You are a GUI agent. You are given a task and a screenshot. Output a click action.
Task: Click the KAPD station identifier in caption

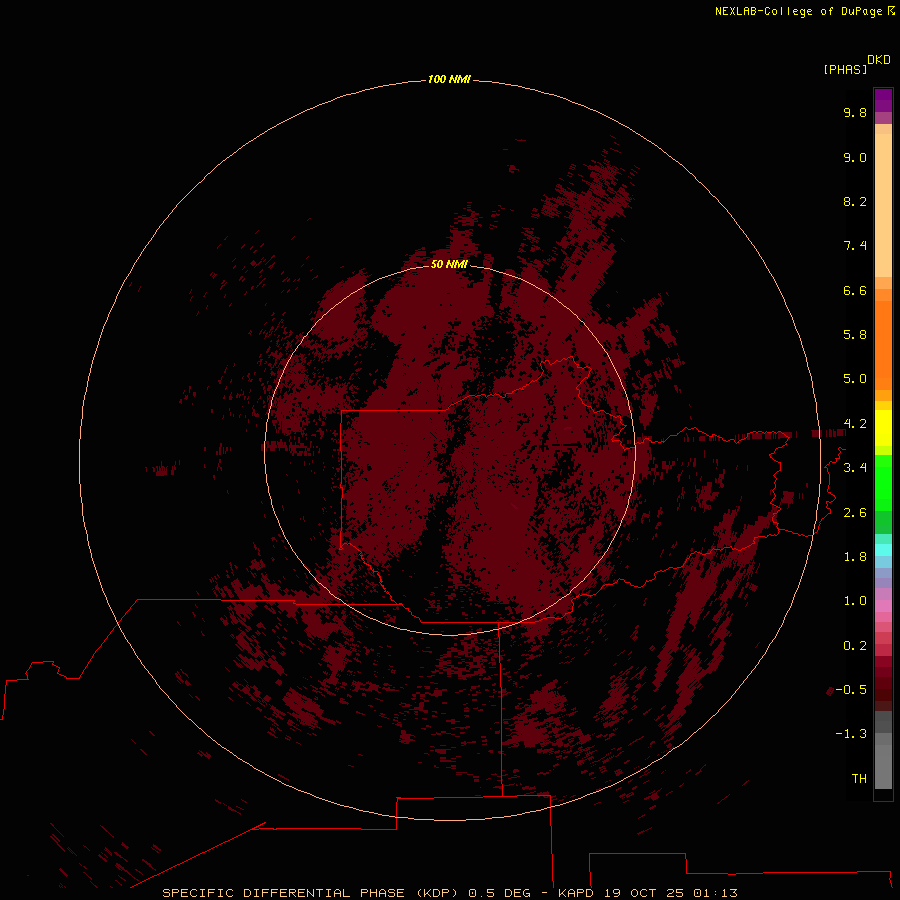[x=576, y=893]
